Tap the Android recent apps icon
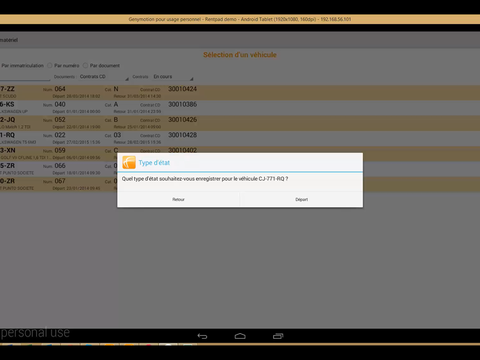 click(x=278, y=336)
